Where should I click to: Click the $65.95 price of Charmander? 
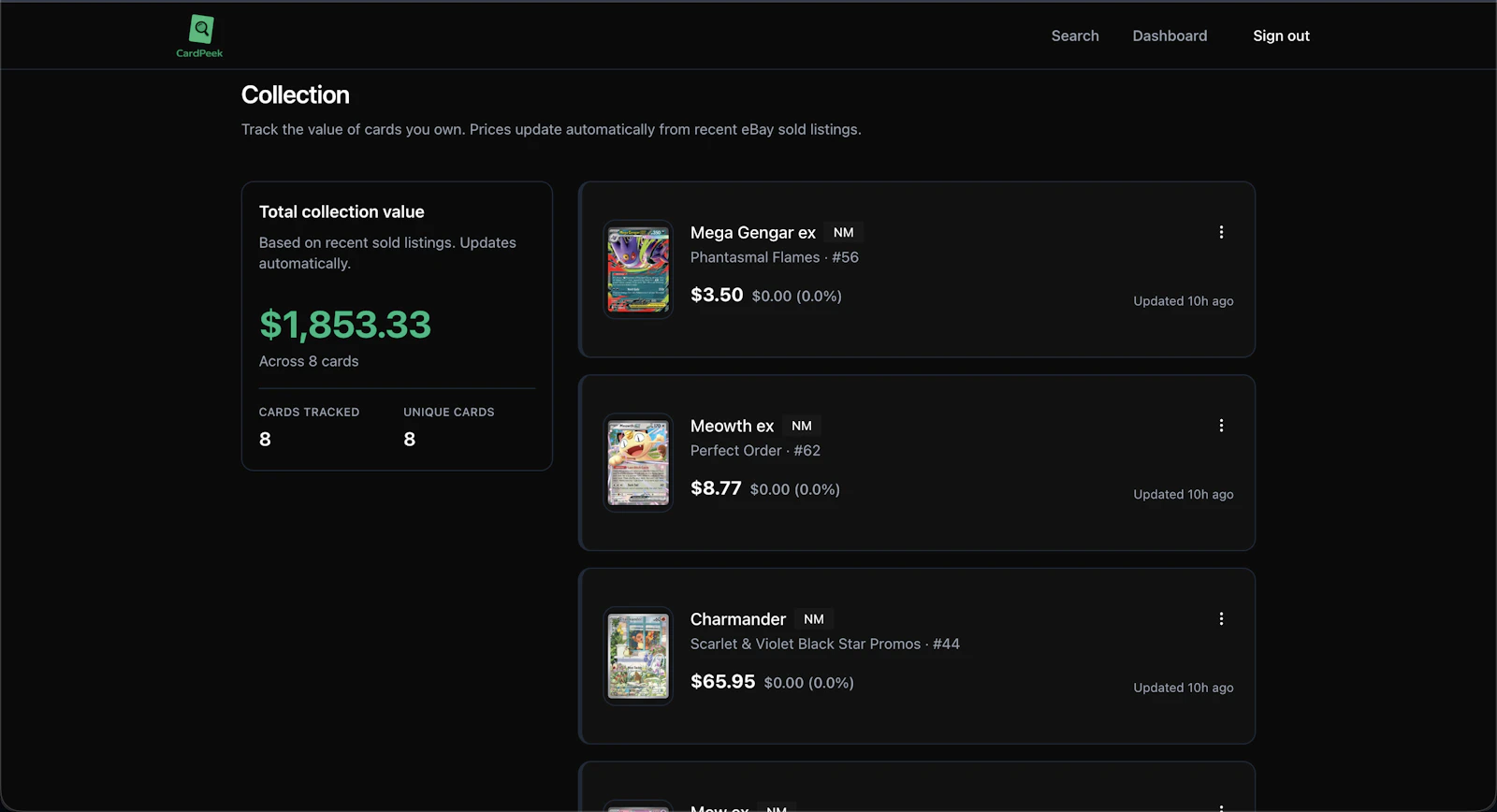722,682
